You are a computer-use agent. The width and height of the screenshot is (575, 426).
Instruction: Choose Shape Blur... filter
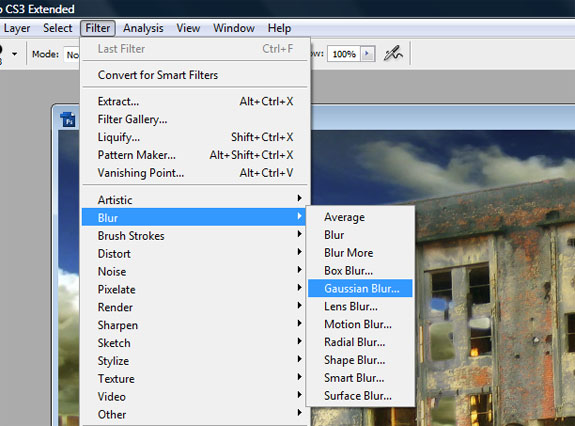pyautogui.click(x=360, y=360)
